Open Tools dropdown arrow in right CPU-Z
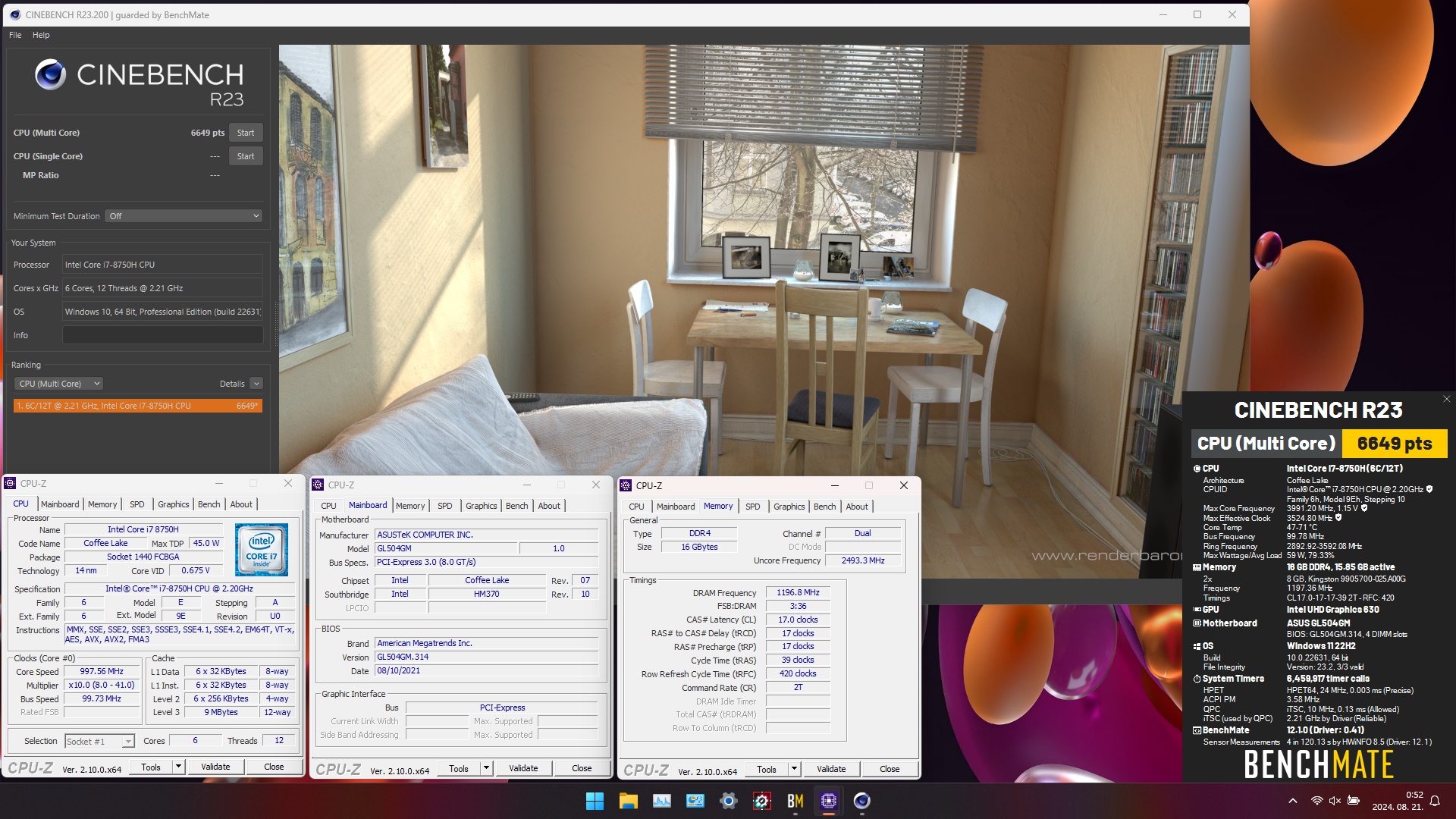 coord(794,770)
